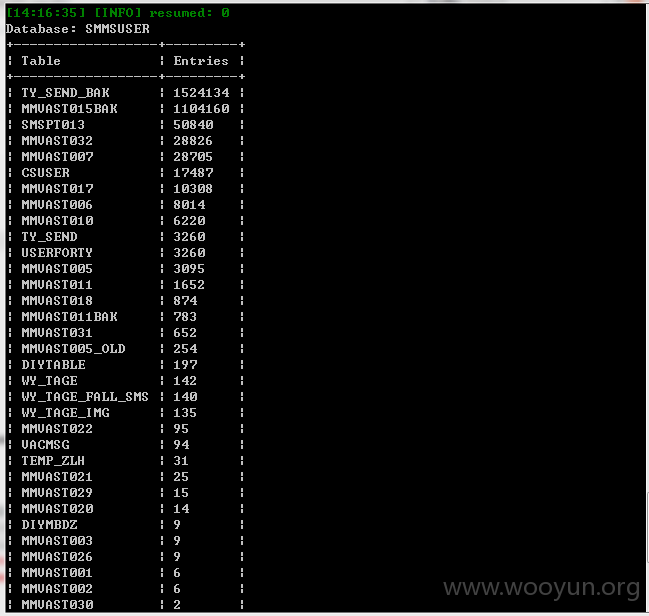Click the entries value 10308
This screenshot has width=649, height=616.
pyautogui.click(x=193, y=189)
